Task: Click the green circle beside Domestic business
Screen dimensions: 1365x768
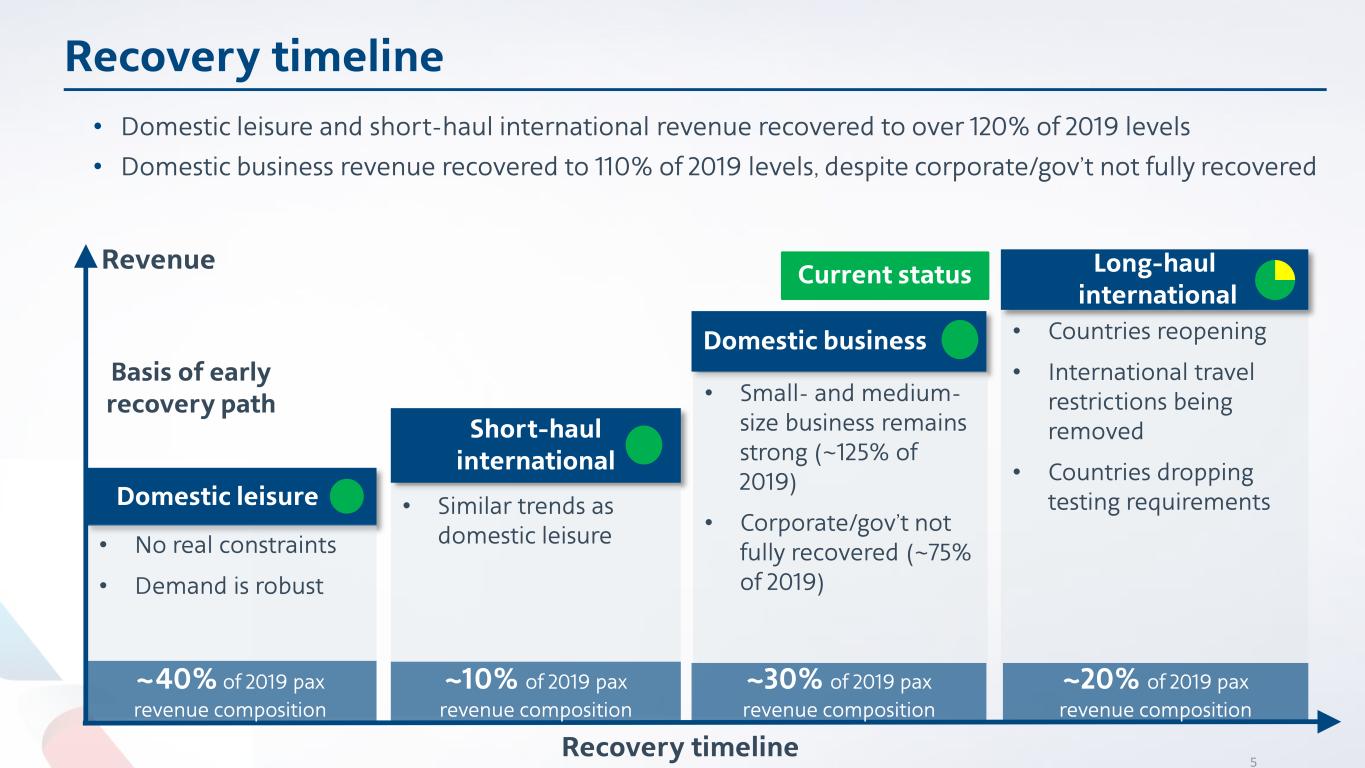Action: (x=959, y=340)
